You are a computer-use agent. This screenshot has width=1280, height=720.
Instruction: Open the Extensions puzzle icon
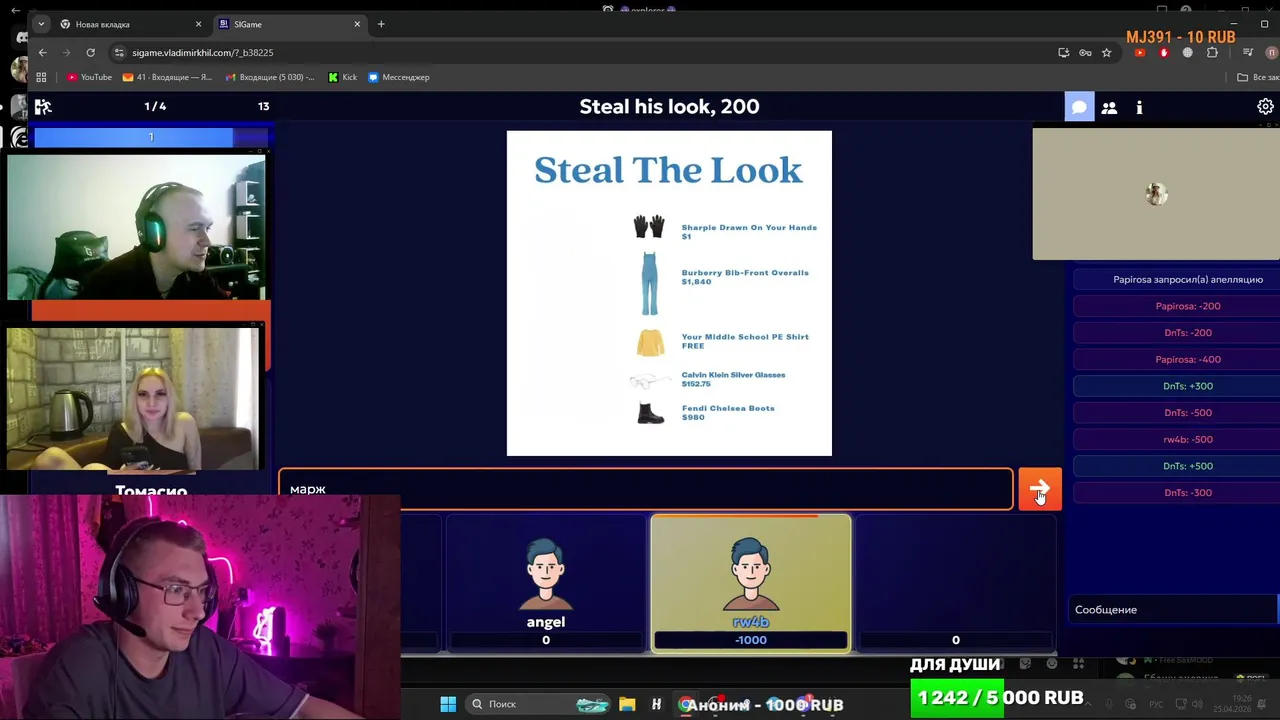pyautogui.click(x=1213, y=52)
